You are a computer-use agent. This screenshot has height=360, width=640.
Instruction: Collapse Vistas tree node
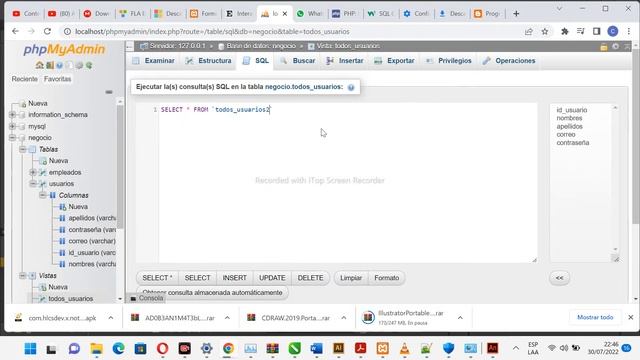[22, 276]
